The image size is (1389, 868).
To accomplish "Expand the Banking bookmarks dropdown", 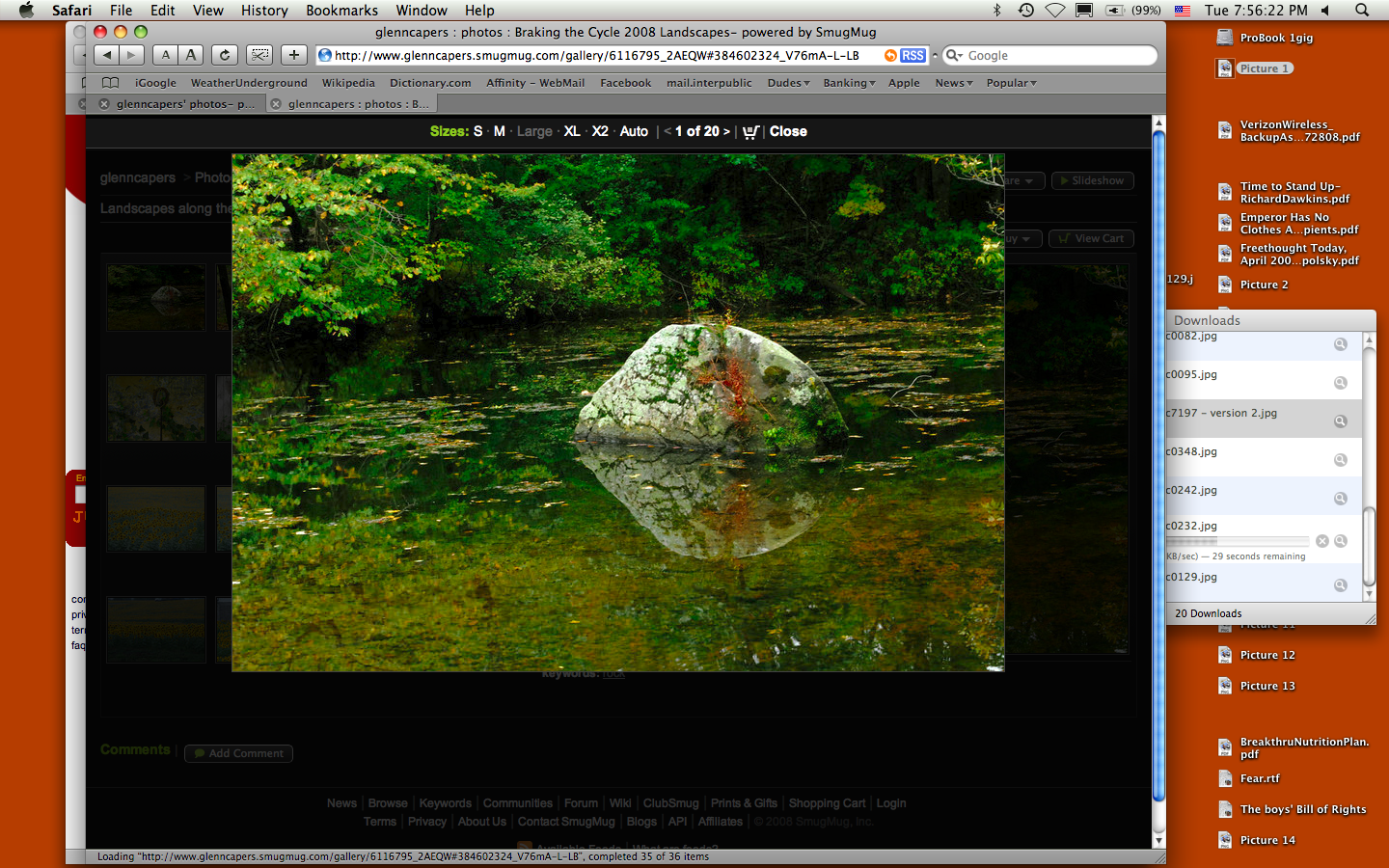I will [849, 83].
